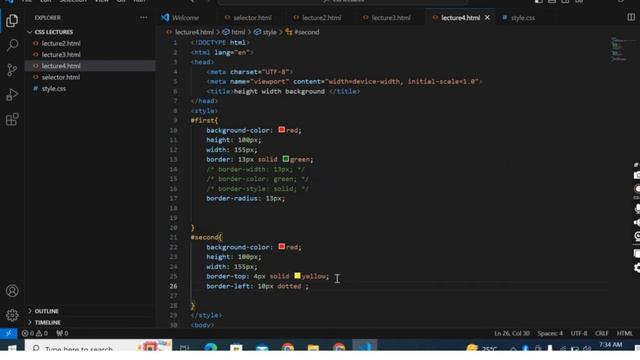The height and width of the screenshot is (360, 640).
Task: Open errors and warnings status indicator
Action: tap(35, 333)
